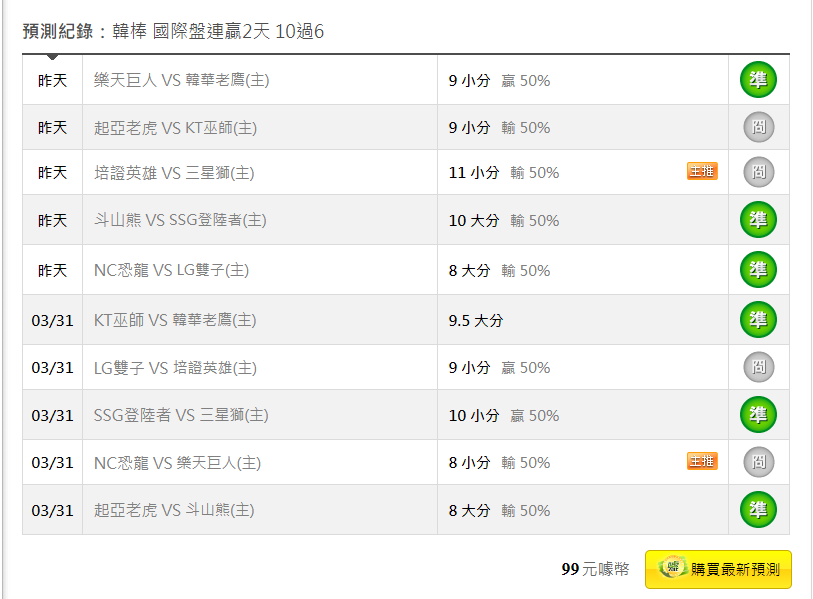813x599 pixels.
Task: Click the small arrow above first 昨天
Action: point(52,57)
